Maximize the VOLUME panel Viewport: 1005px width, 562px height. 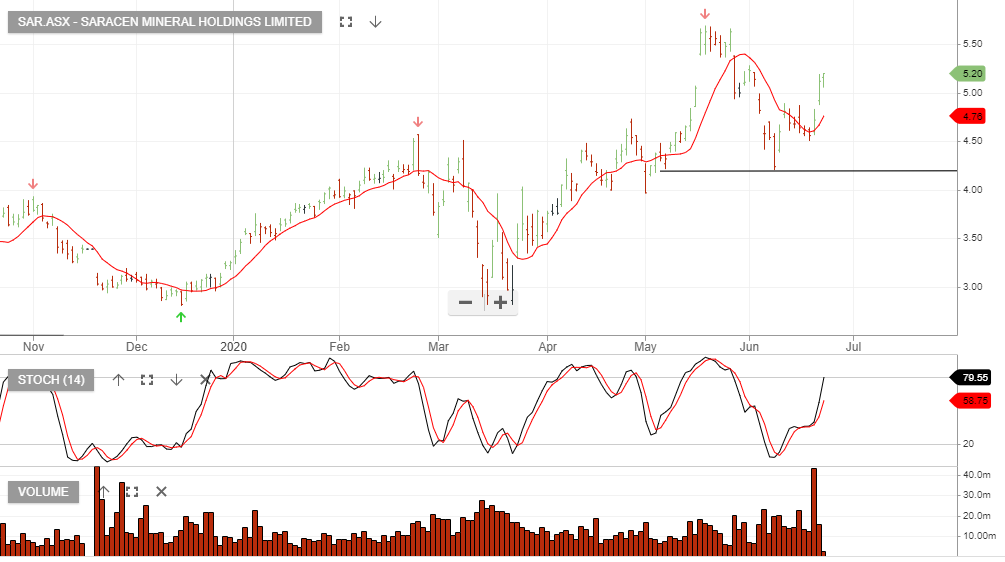(132, 492)
